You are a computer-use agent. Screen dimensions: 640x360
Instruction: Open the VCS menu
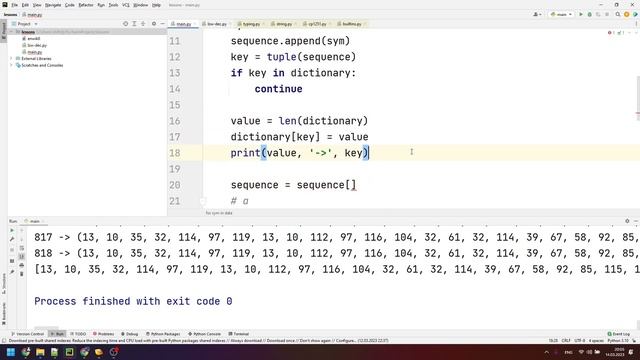click(x=126, y=5)
